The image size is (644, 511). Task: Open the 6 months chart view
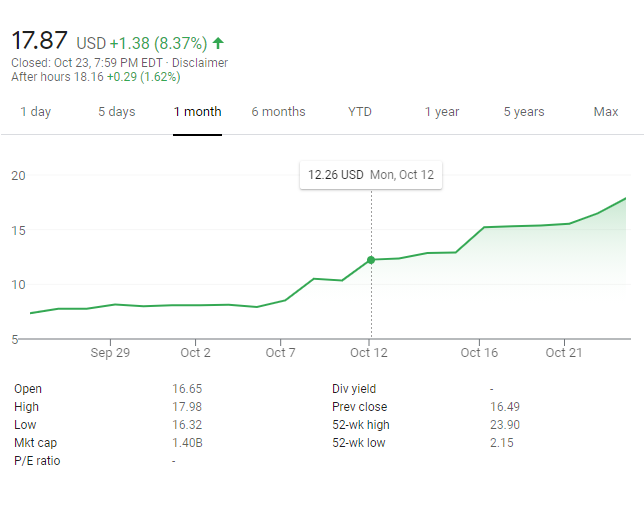278,112
